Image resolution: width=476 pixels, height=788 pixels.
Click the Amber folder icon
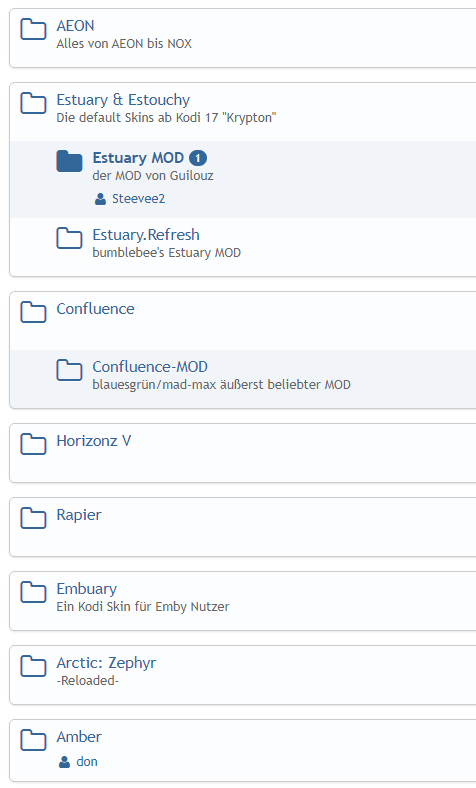pos(33,740)
